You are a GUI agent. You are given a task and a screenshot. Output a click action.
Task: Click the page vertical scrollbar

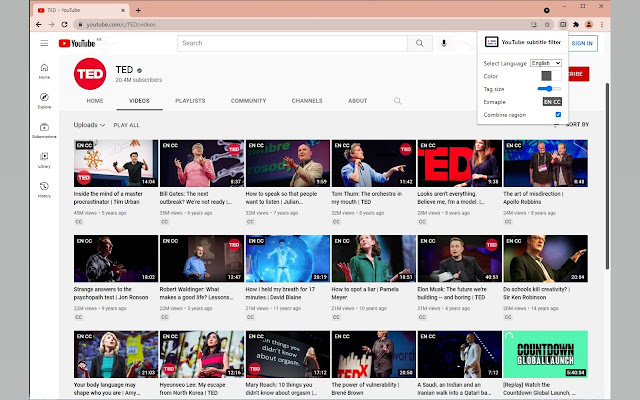pos(607,176)
